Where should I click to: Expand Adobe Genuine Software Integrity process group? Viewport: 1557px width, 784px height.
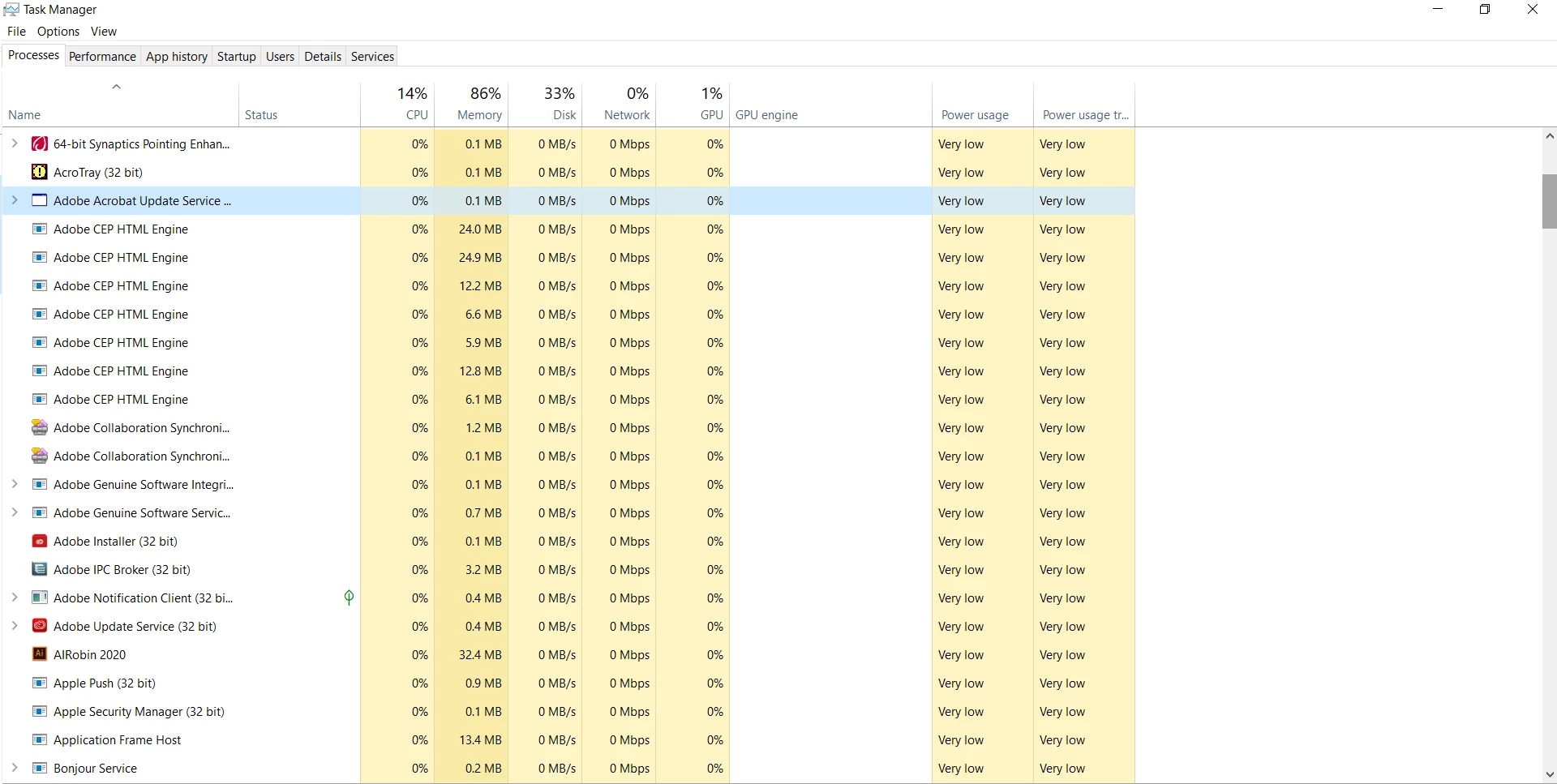15,484
